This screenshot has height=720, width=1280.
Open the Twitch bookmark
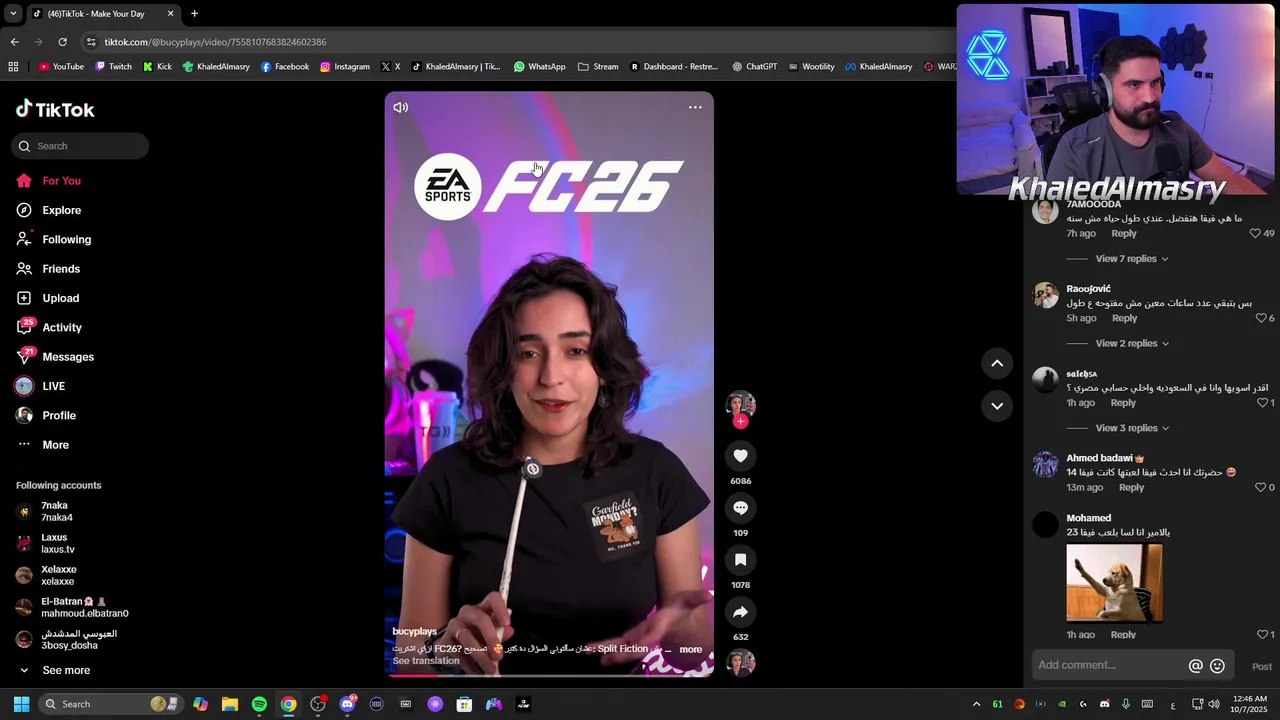click(x=113, y=67)
